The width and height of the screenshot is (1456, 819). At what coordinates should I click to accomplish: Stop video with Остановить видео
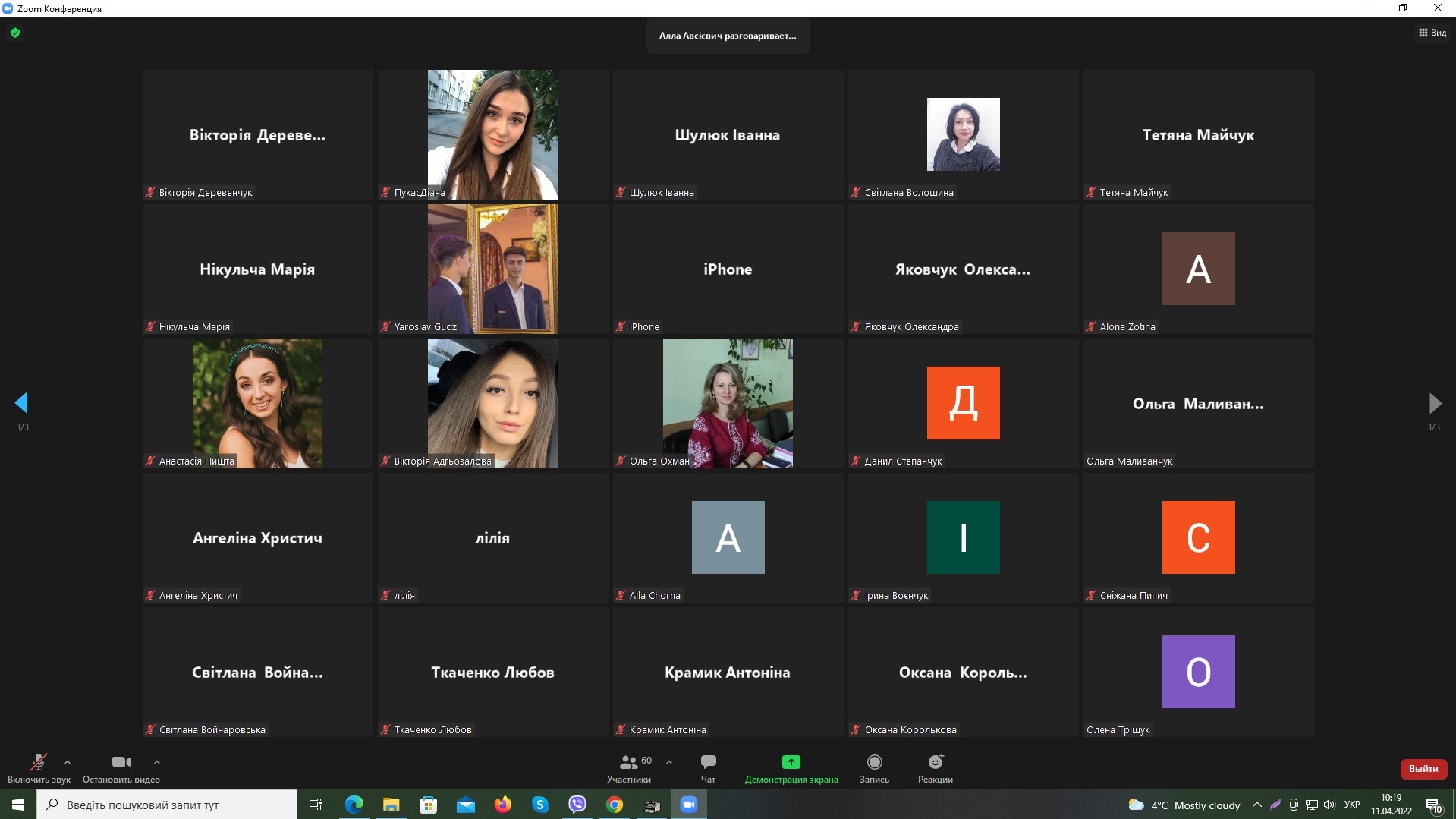pyautogui.click(x=121, y=762)
